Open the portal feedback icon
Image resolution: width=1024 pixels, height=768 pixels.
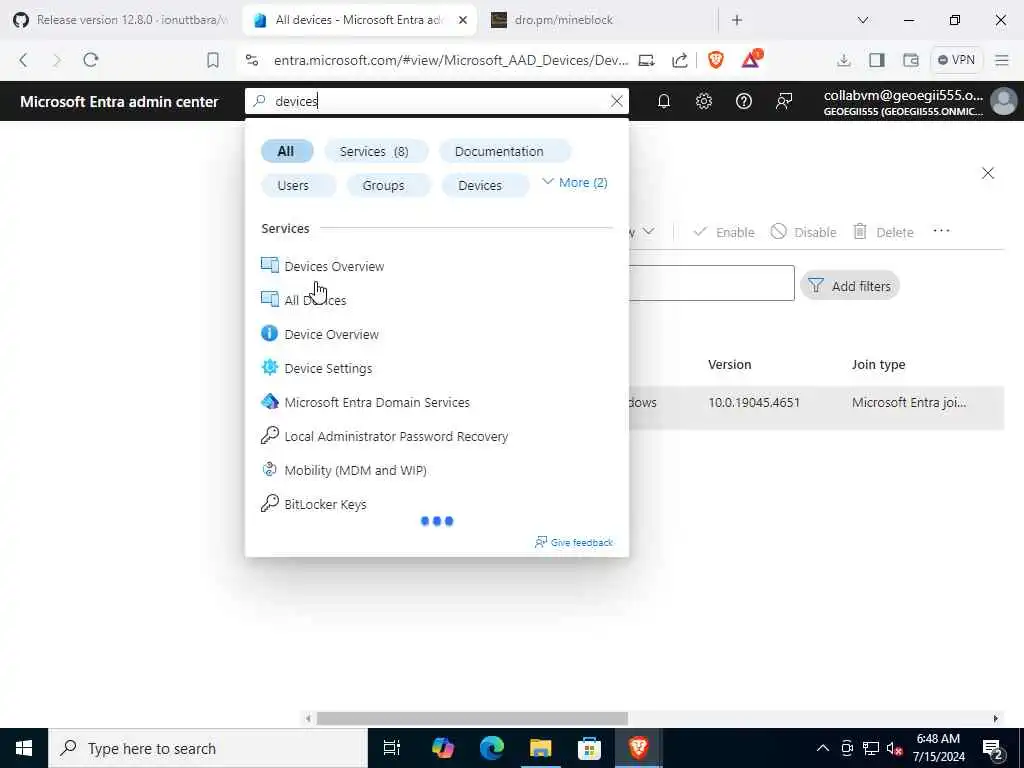(x=784, y=101)
